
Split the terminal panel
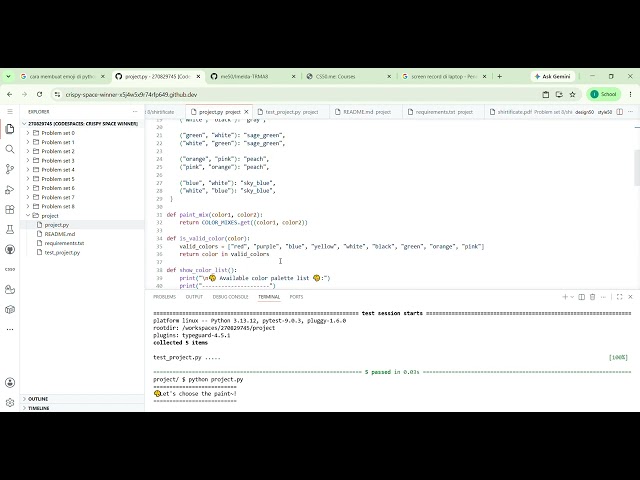click(582, 297)
